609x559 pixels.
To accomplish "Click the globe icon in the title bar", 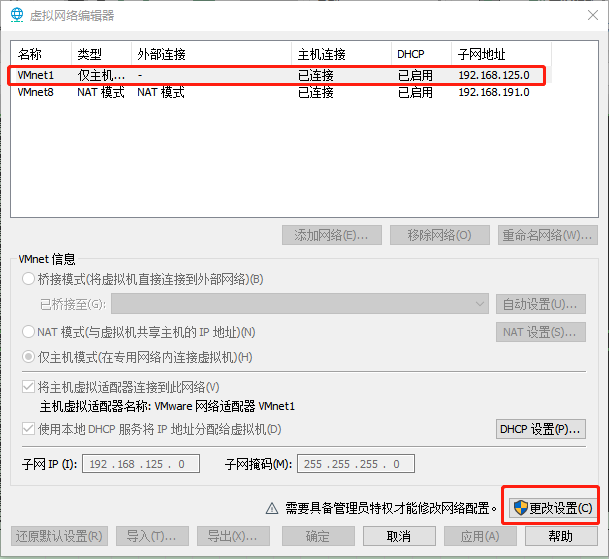I will (x=17, y=15).
